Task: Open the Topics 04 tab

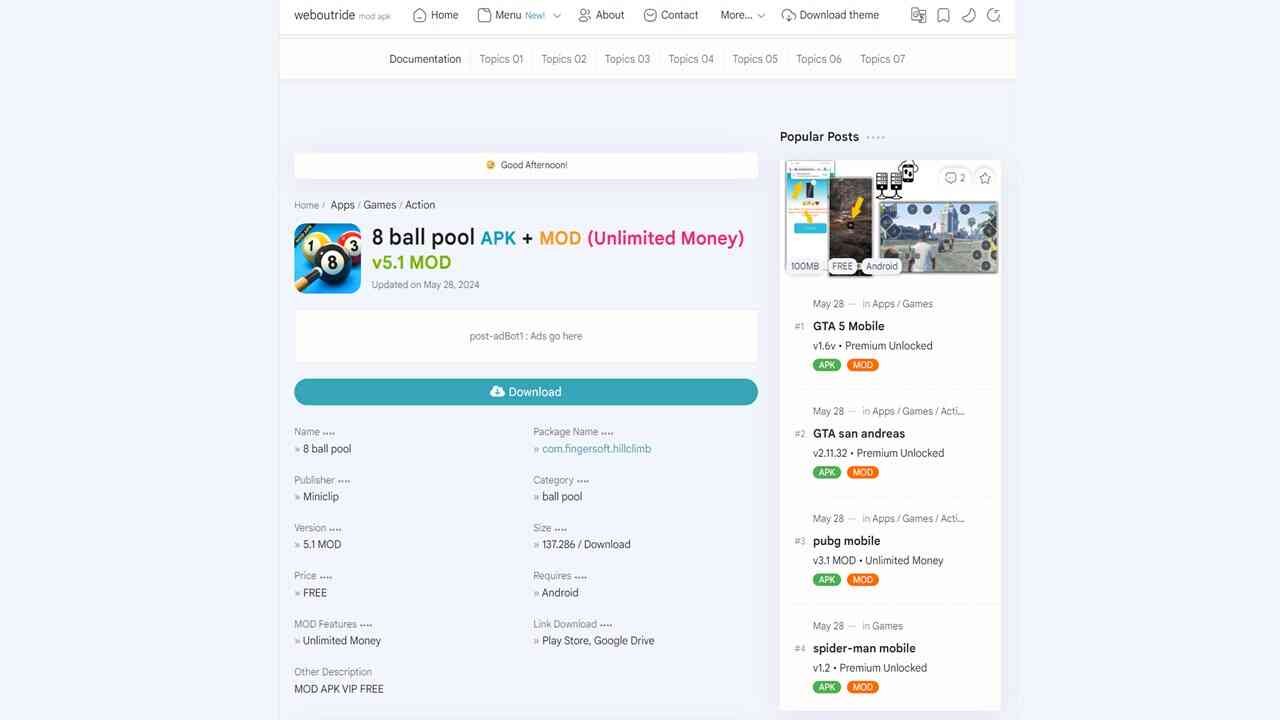Action: [691, 59]
